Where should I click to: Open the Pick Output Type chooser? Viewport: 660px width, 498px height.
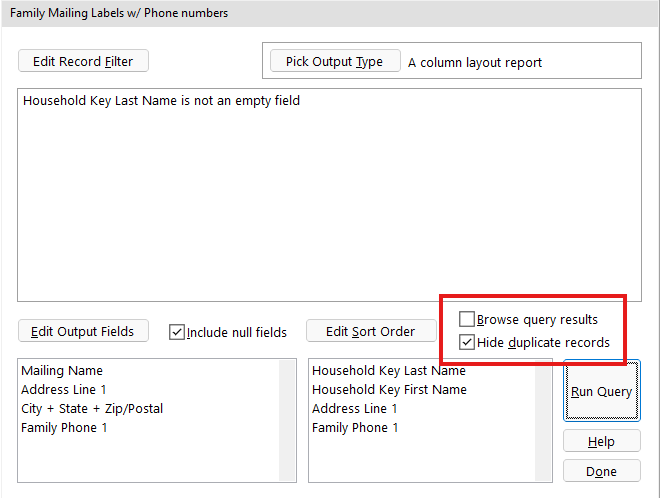[x=334, y=61]
